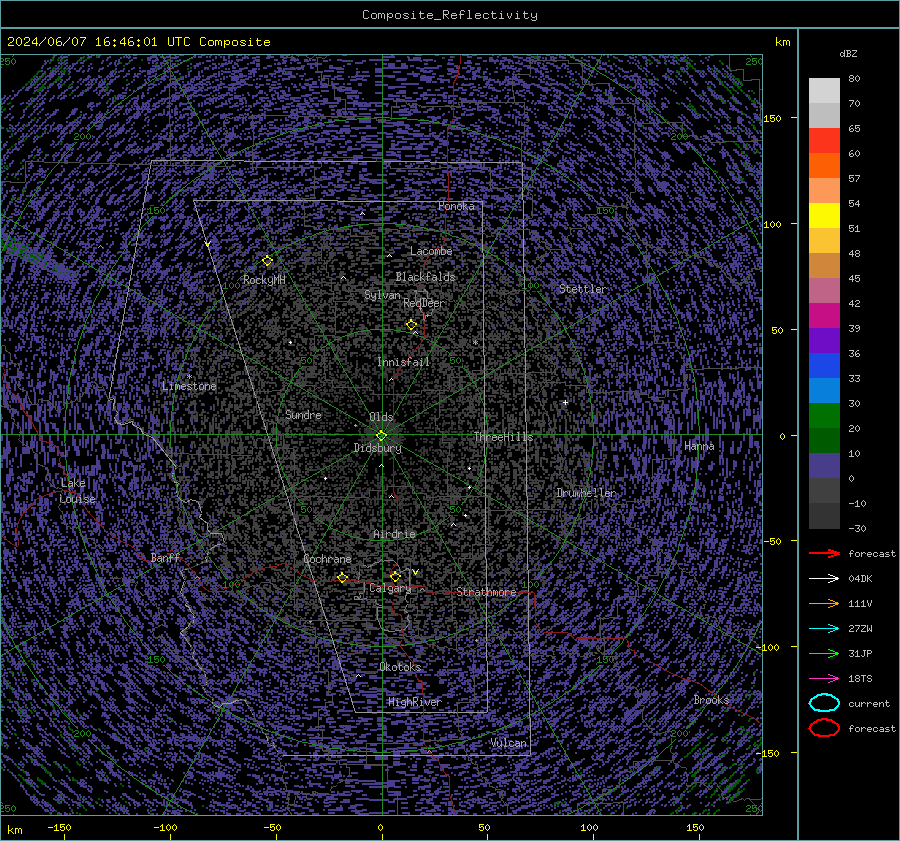Click the yellow diamond marker below Cochrane
The image size is (900, 841).
[x=343, y=578]
